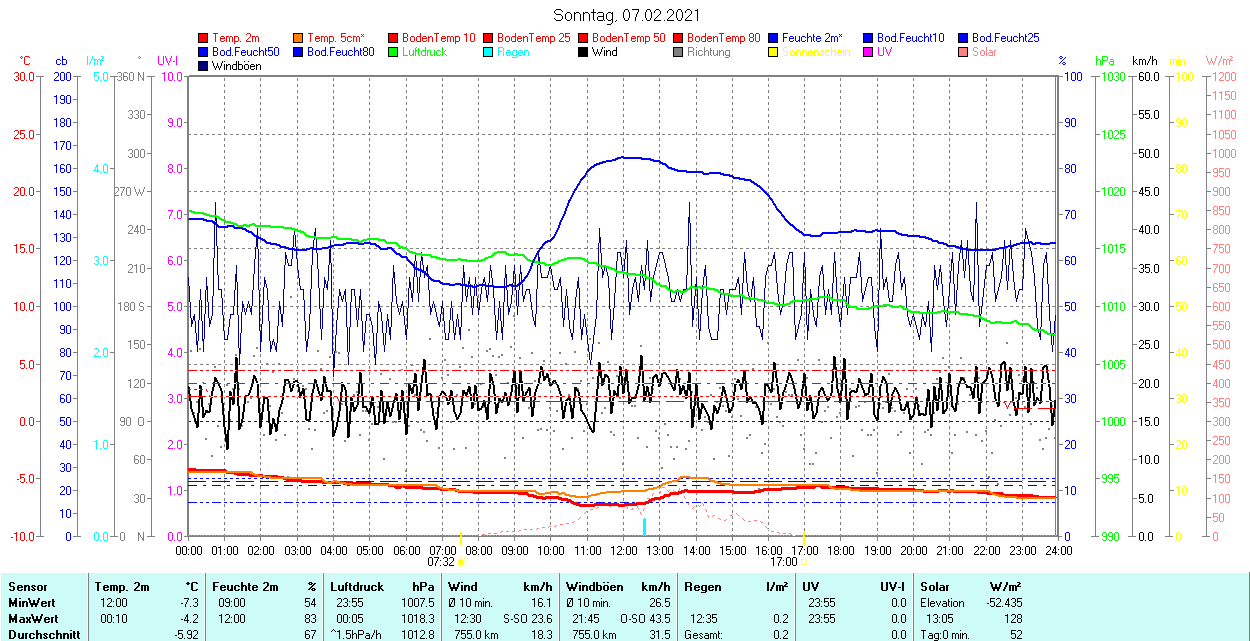Click the Windböen column header in table
The height and width of the screenshot is (641, 1250).
tap(592, 587)
